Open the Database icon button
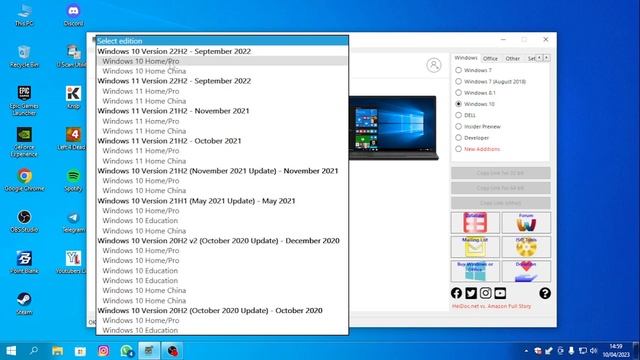 tap(475, 222)
